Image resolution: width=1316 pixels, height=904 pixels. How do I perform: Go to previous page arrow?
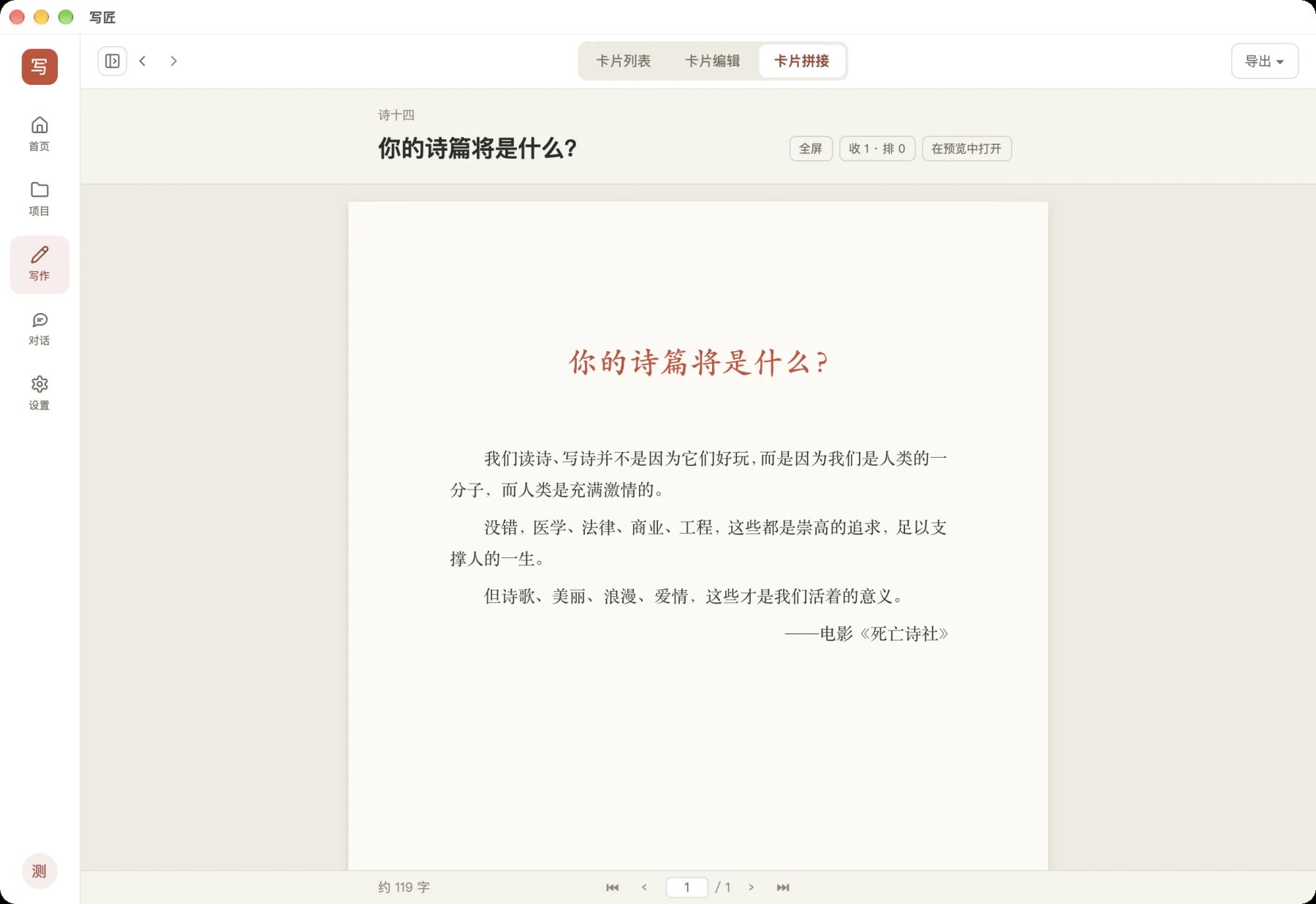[644, 887]
